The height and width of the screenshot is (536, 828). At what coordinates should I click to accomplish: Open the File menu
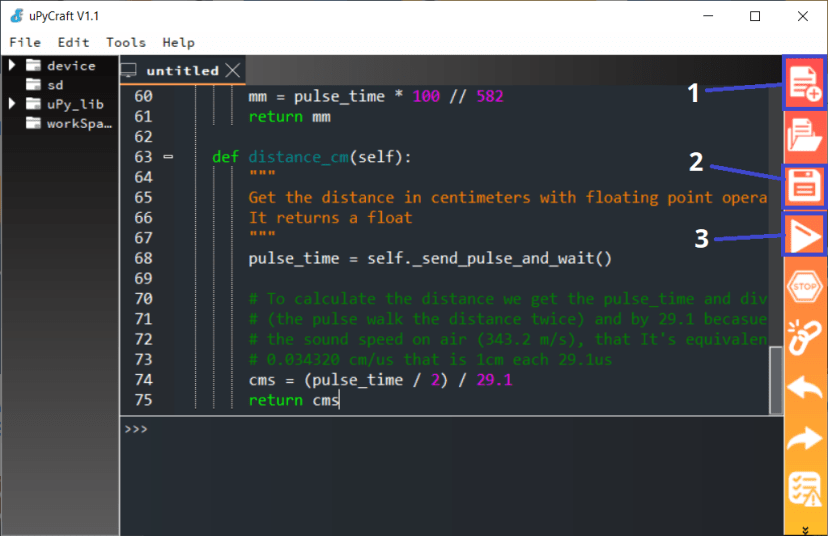[x=25, y=42]
